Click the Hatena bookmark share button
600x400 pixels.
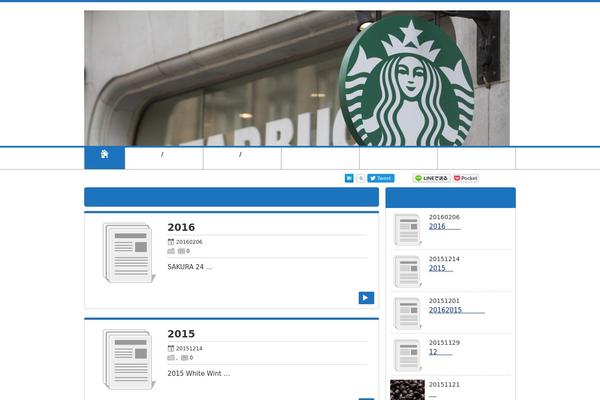click(349, 178)
